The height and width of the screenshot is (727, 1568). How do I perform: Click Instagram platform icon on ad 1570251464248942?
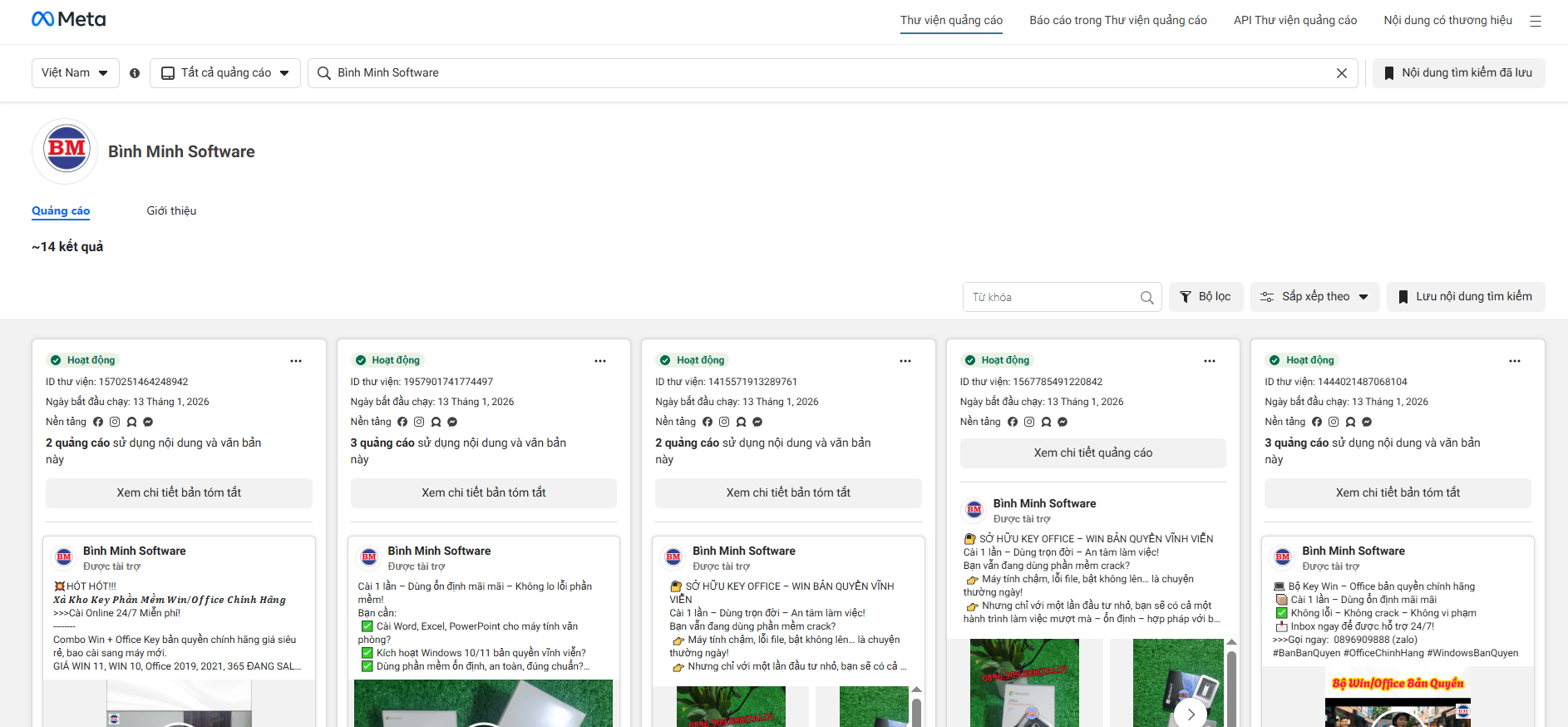[115, 422]
